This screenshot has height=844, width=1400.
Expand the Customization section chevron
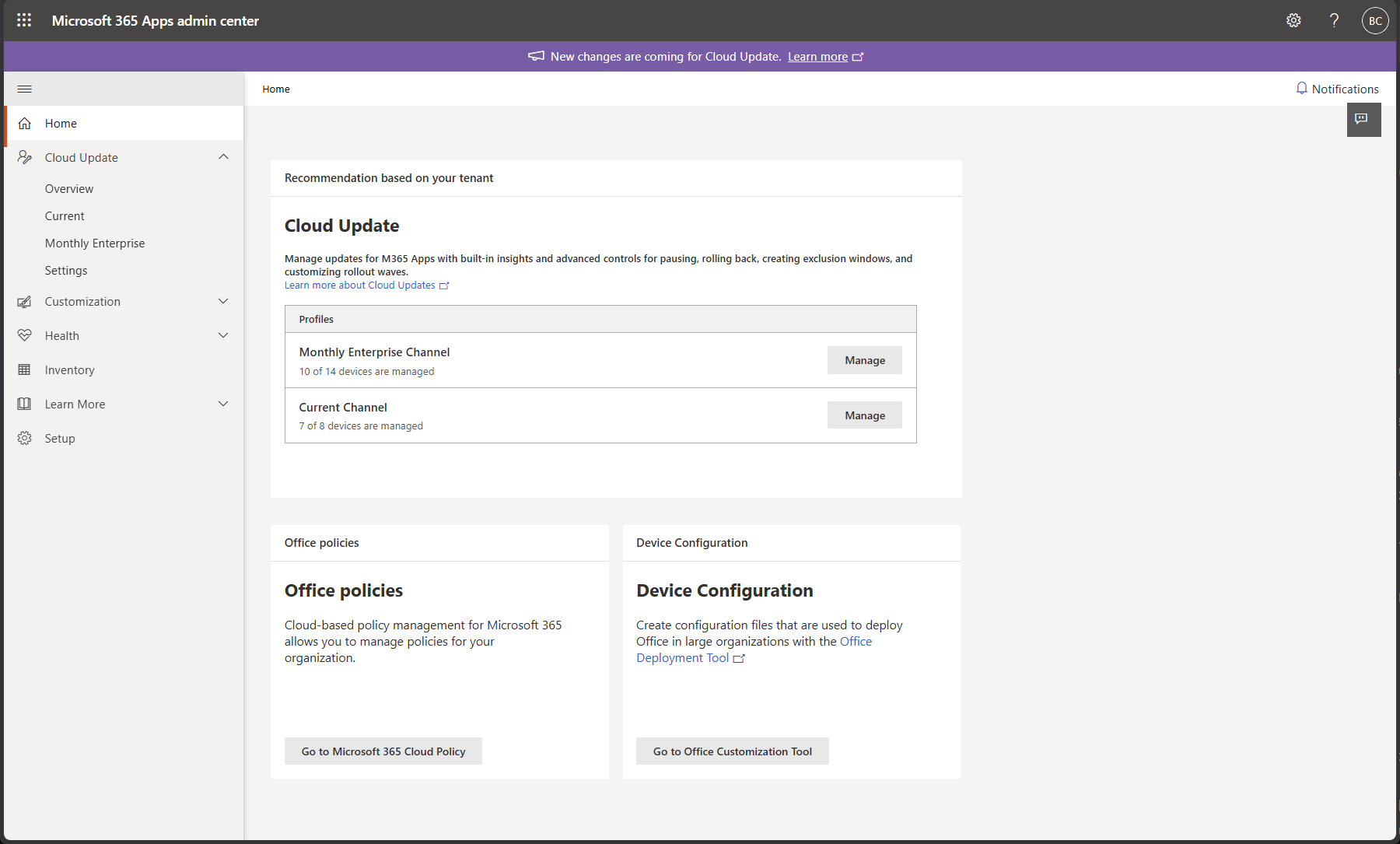pos(223,301)
